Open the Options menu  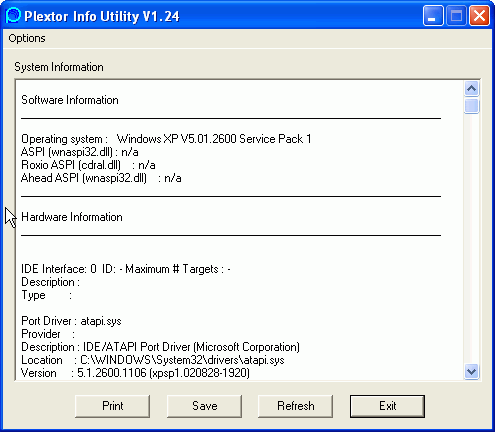pos(27,38)
